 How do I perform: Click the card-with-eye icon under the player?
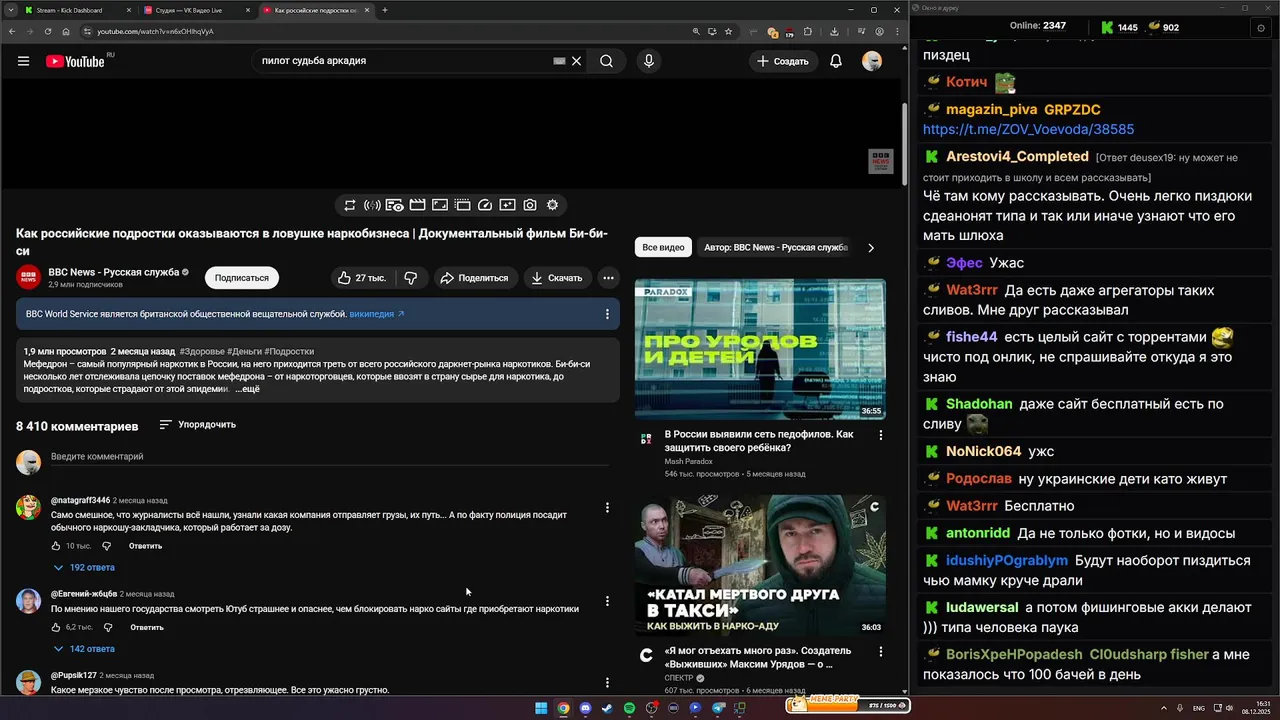[x=395, y=205]
